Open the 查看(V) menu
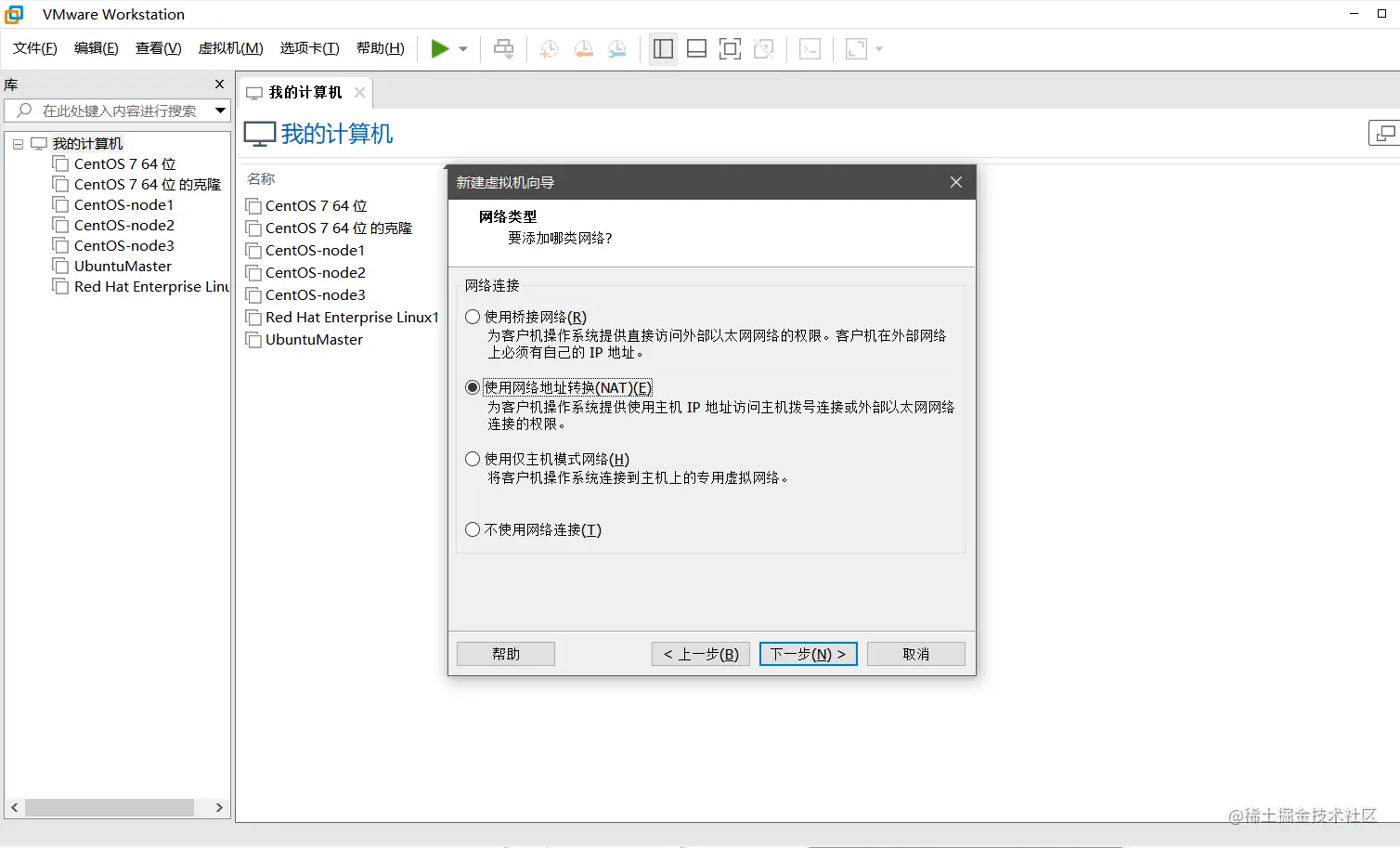The image size is (1400, 848). pos(159,48)
